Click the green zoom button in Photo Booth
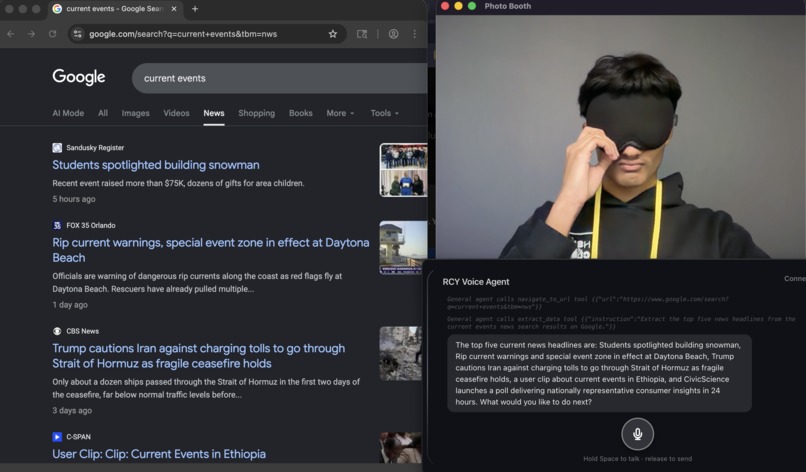The height and width of the screenshot is (472, 806). tap(472, 6)
